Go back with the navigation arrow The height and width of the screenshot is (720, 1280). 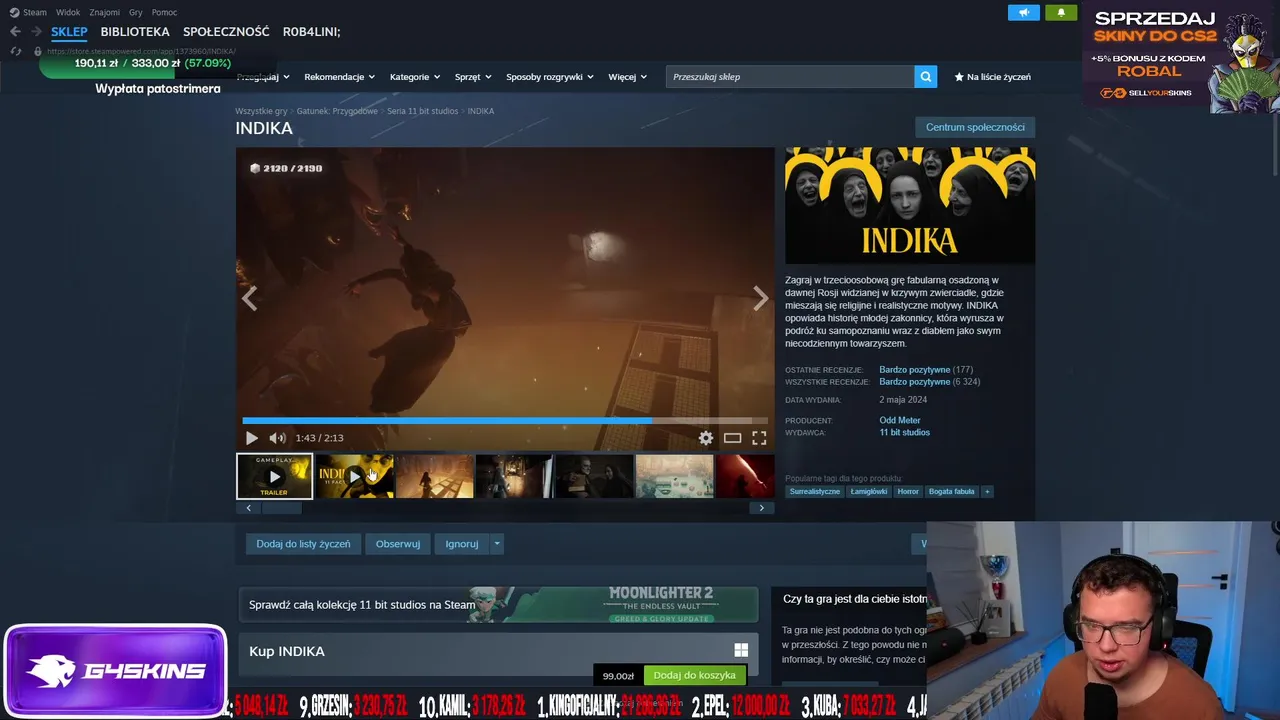15,32
